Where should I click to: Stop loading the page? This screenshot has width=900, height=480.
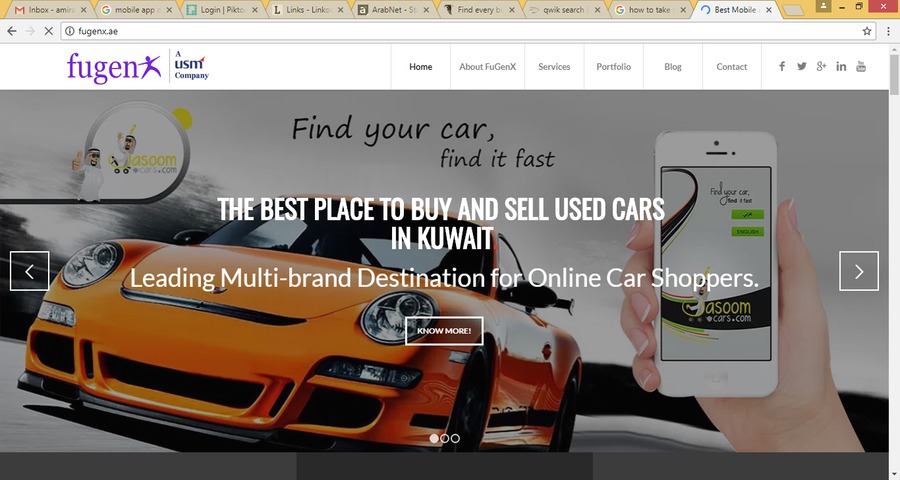coord(49,31)
